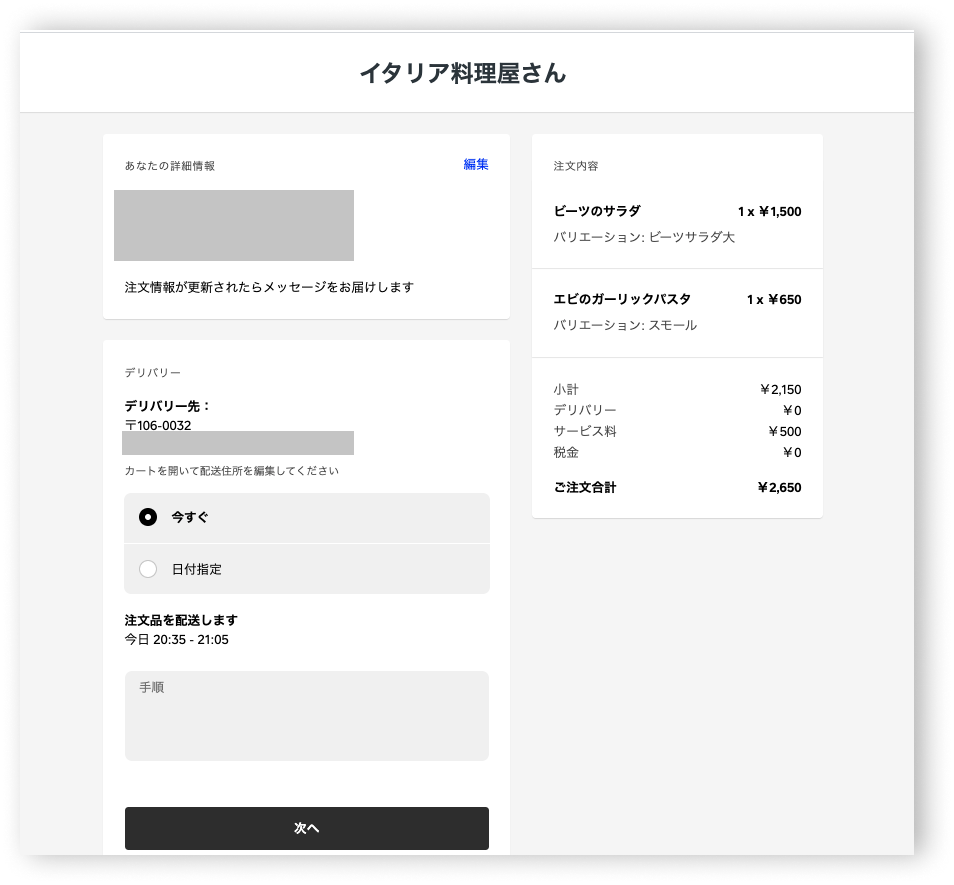
Task: Click the バリエーション: スモール text
Action: [x=625, y=325]
